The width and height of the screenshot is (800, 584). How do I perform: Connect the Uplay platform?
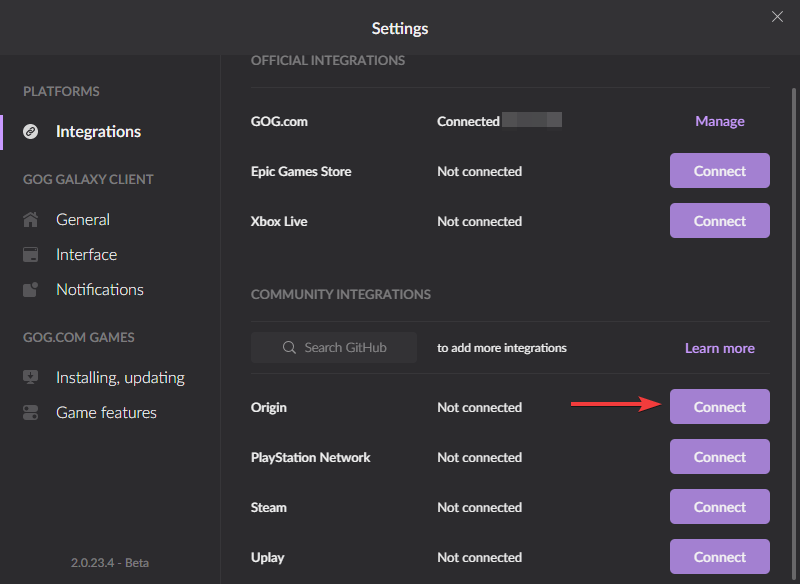719,556
